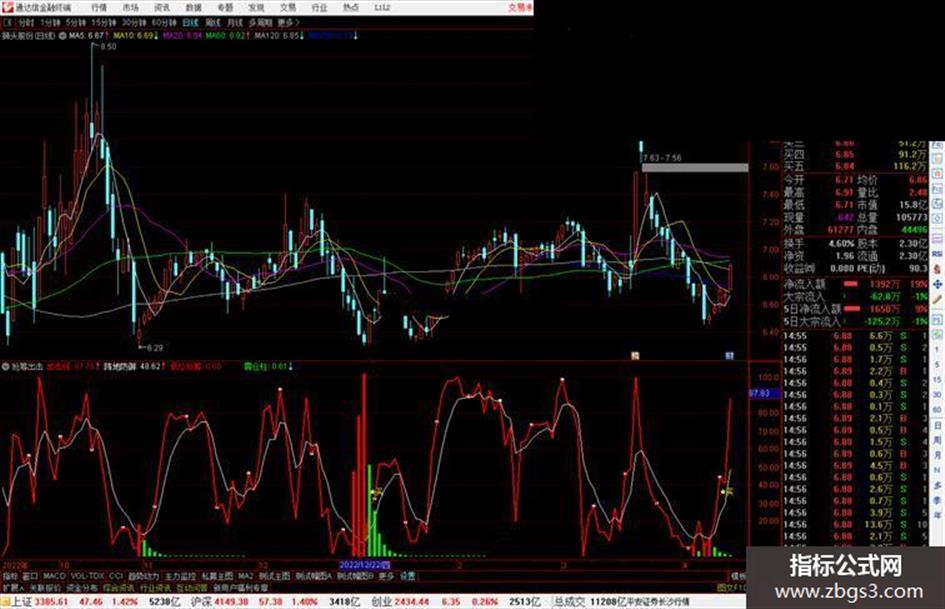Open the 多周期 multi-period view
This screenshot has width=945, height=609.
coord(260,23)
